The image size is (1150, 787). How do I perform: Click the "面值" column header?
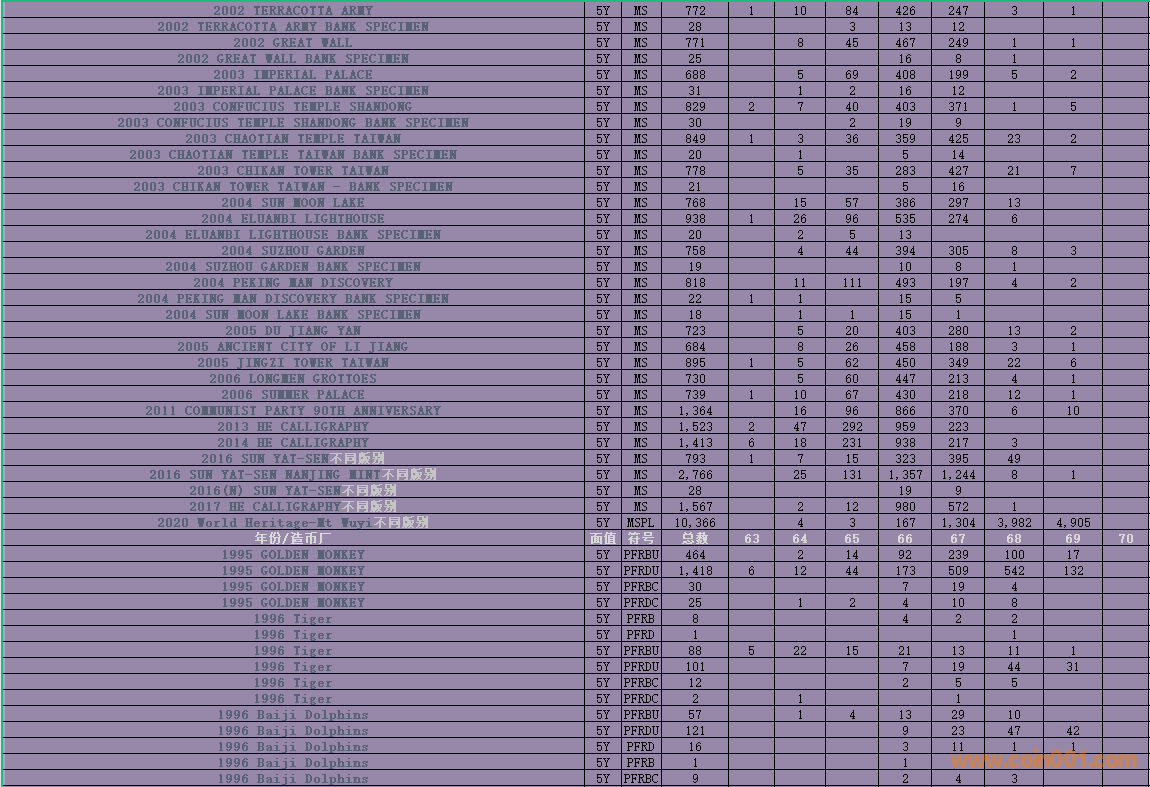point(603,538)
